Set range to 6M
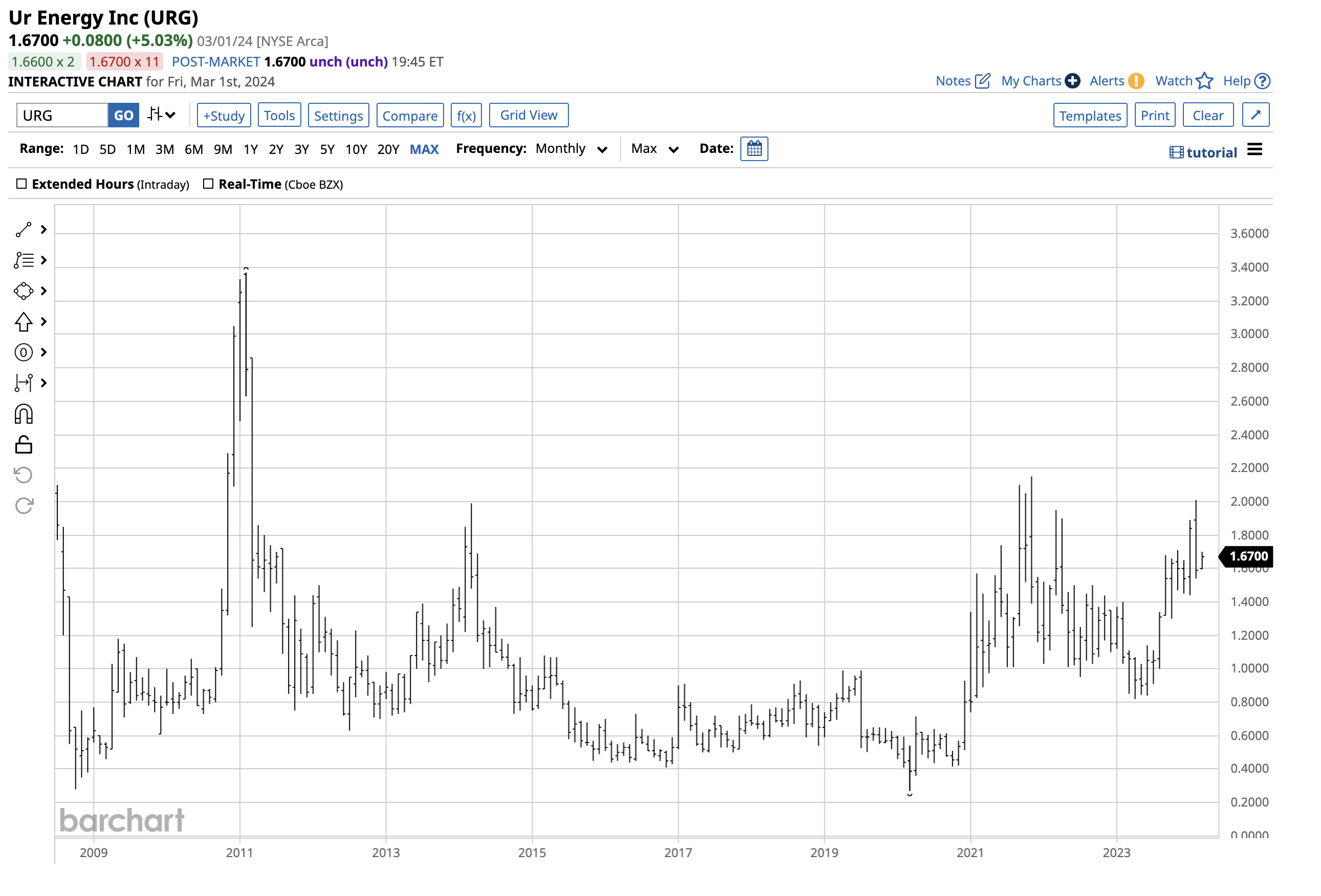The width and height of the screenshot is (1321, 896). coord(194,149)
